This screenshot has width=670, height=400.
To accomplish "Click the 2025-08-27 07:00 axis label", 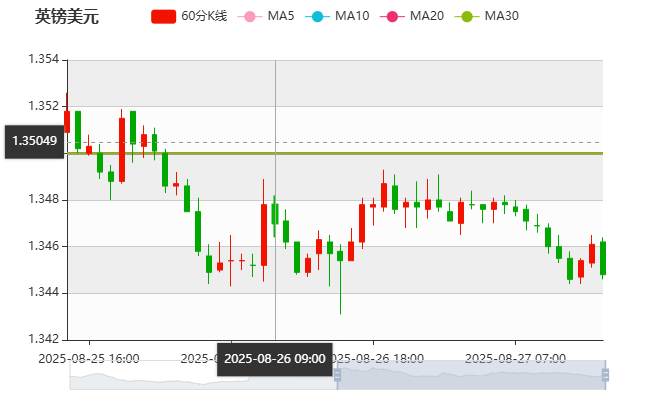I will point(515,359).
